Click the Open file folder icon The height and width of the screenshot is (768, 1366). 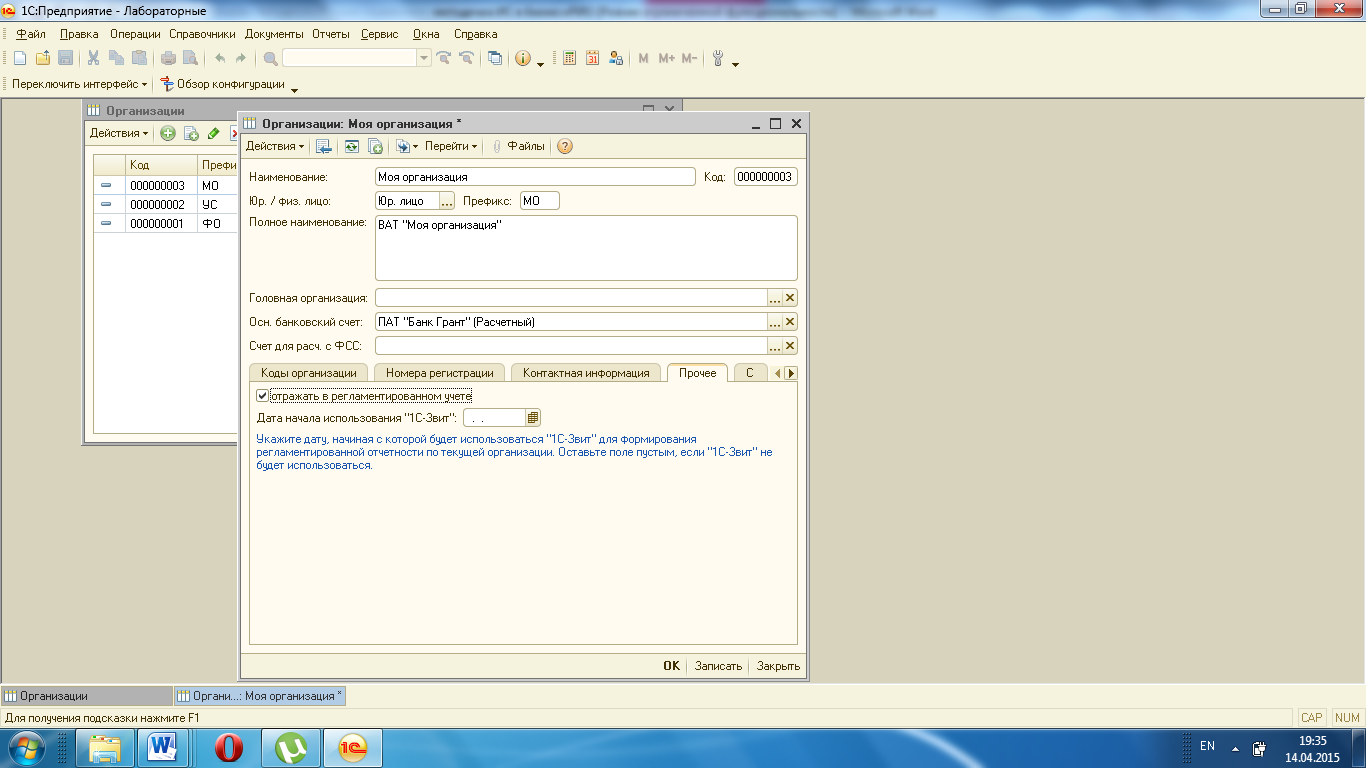click(x=42, y=58)
